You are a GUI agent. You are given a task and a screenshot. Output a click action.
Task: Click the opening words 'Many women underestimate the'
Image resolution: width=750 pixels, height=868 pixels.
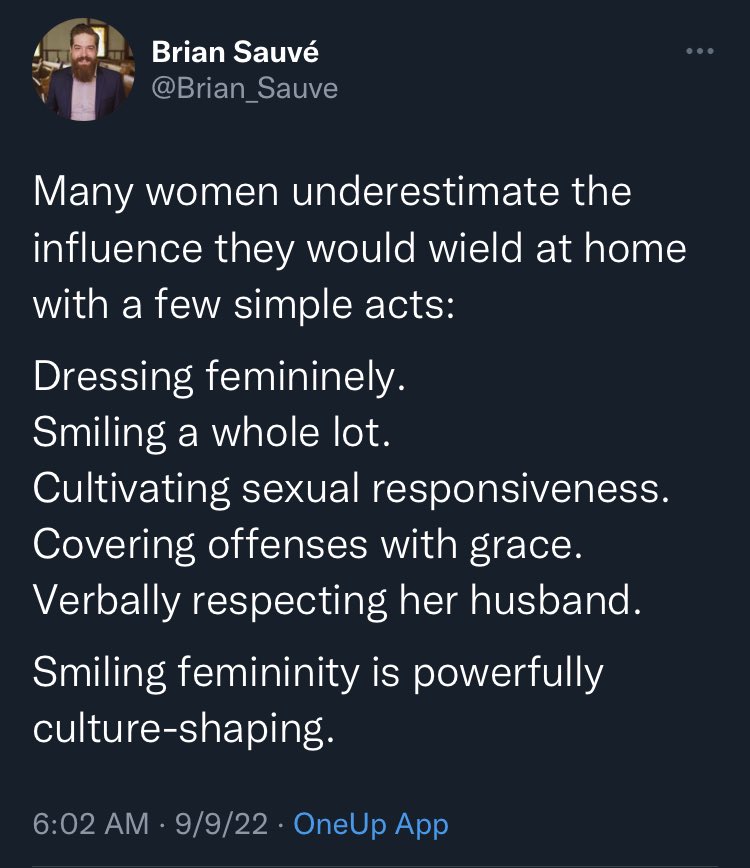point(332,193)
